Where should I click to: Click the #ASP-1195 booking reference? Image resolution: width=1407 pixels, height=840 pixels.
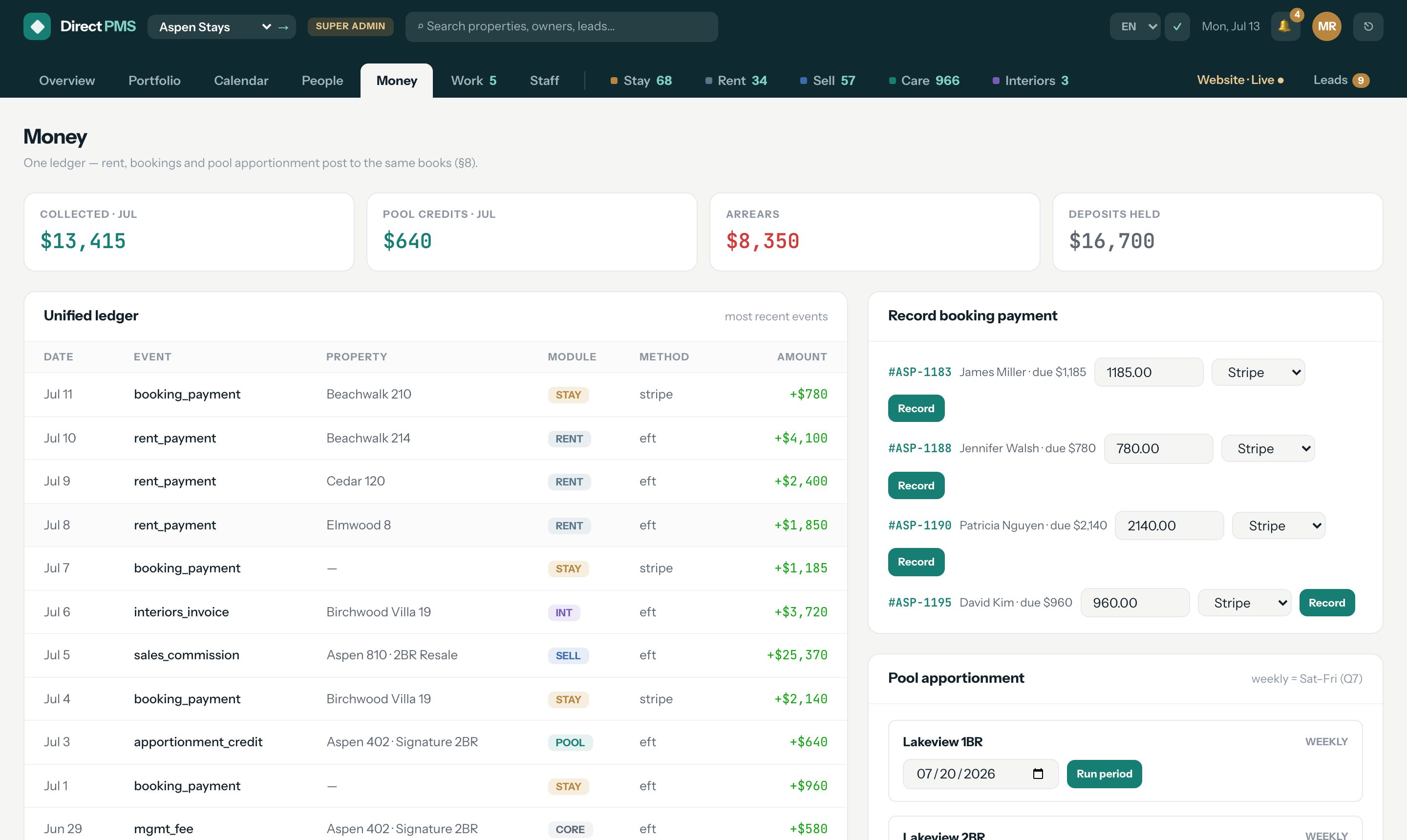[919, 602]
